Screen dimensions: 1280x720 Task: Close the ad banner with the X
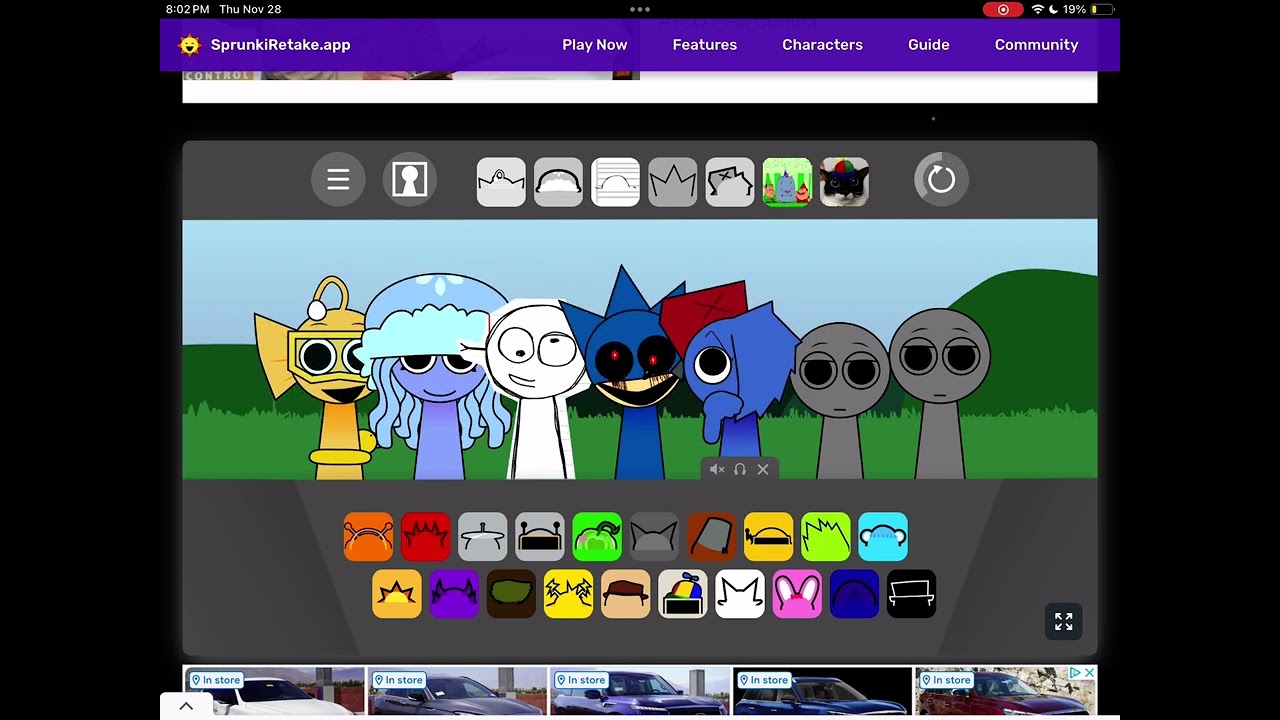[1089, 673]
